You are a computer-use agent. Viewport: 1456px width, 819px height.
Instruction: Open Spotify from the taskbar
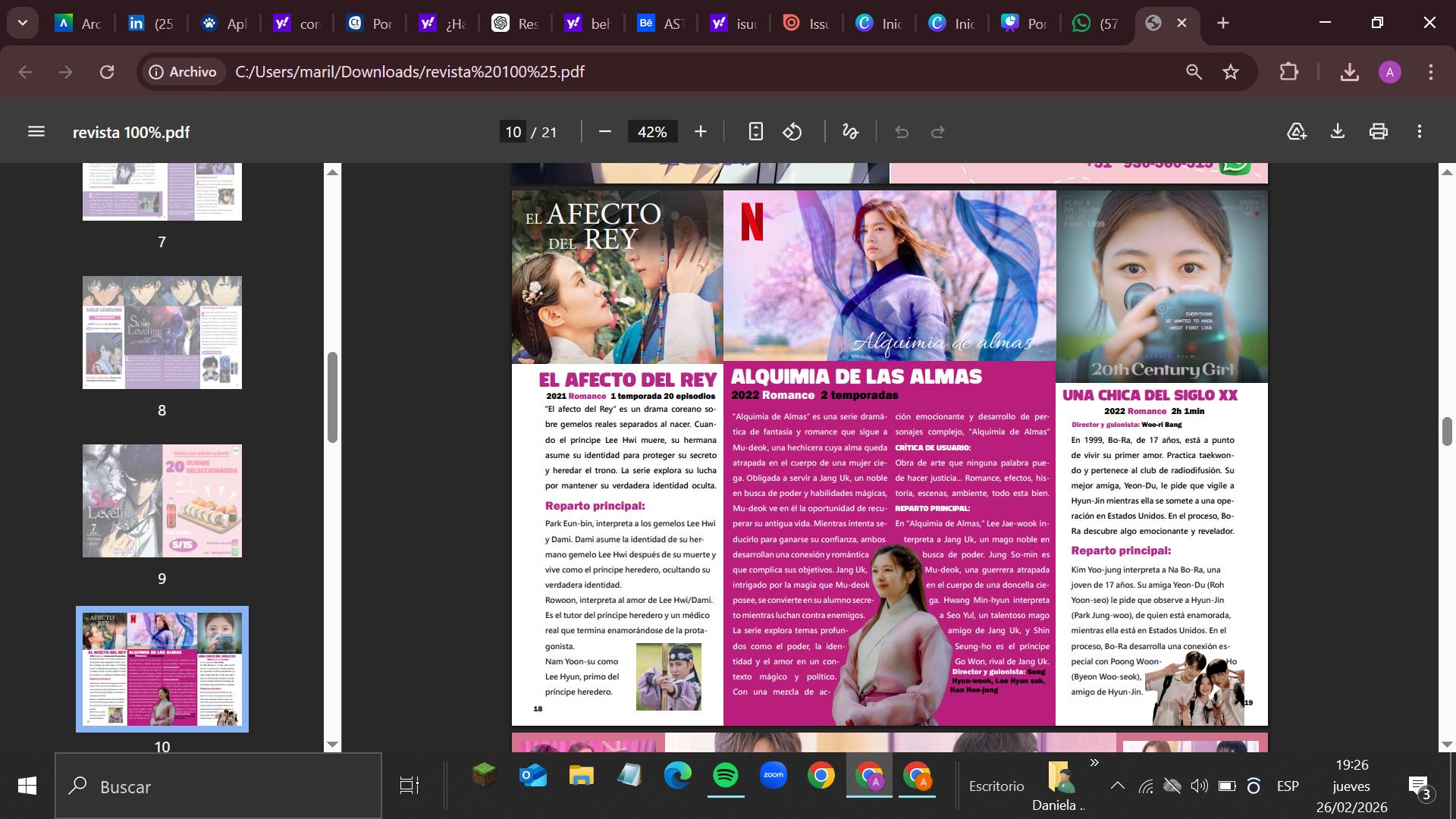725,776
